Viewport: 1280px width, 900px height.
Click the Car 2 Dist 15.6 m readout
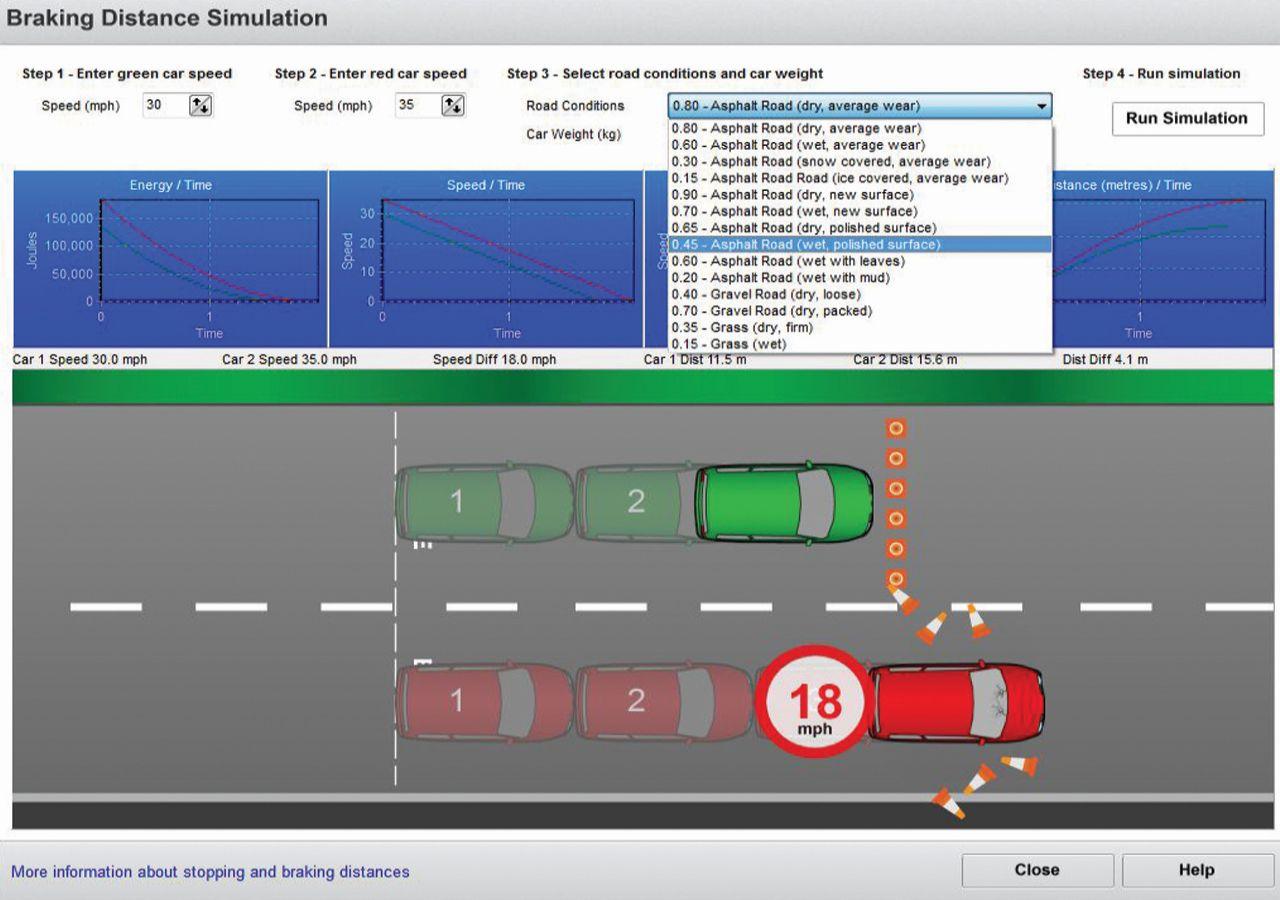click(905, 360)
